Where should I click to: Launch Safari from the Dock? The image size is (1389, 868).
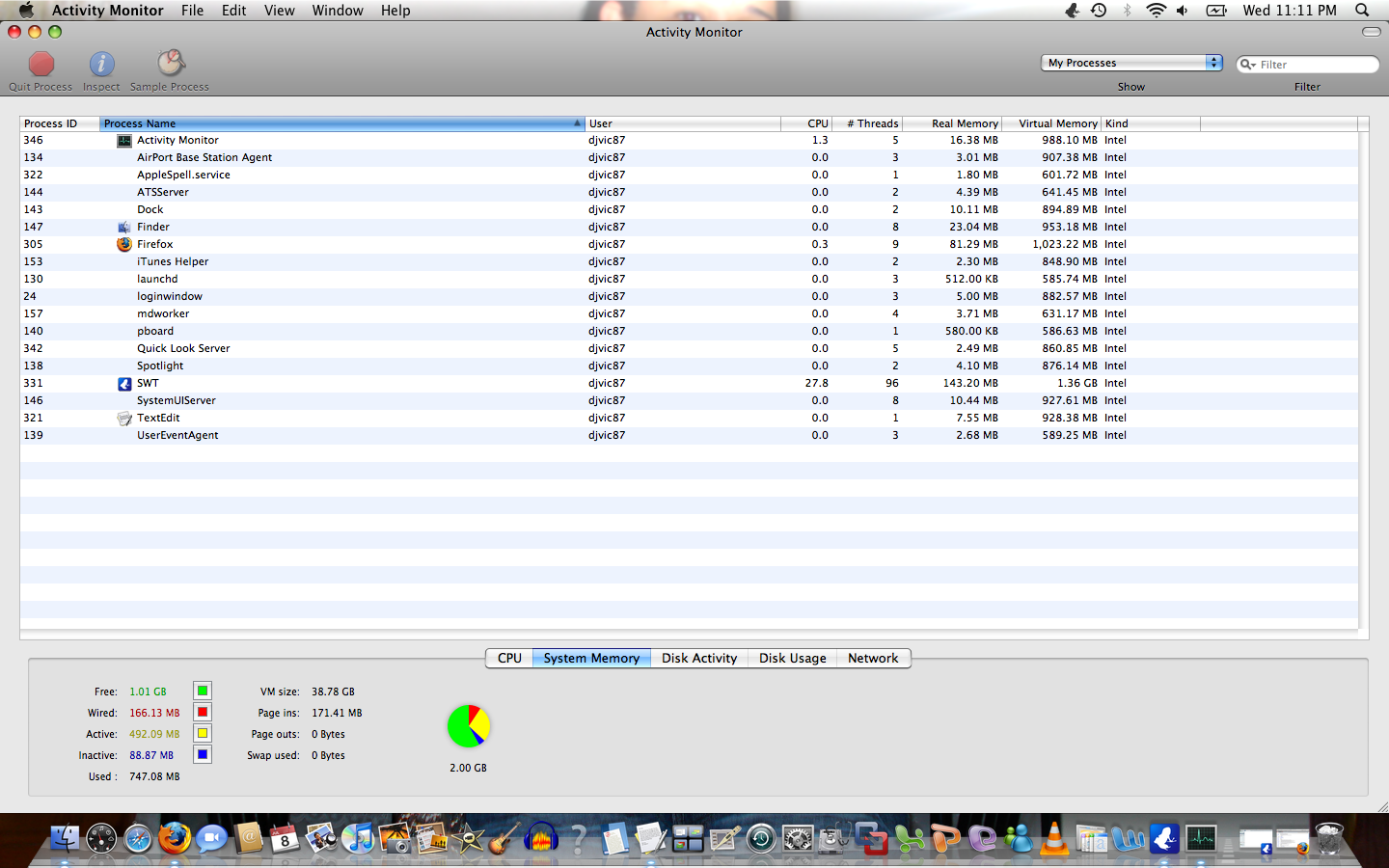[x=138, y=838]
